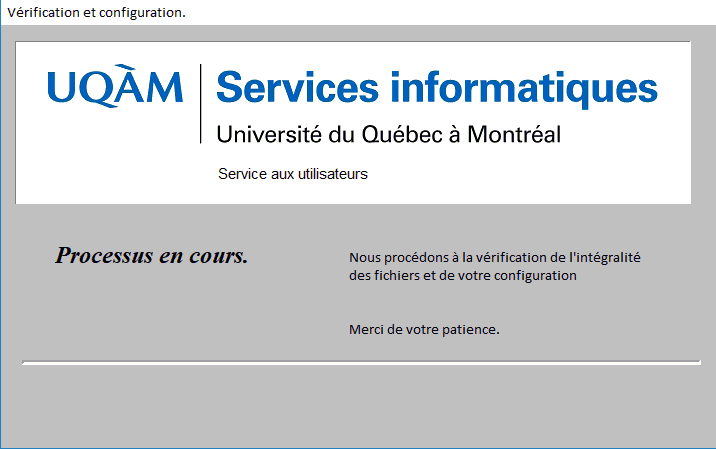Click the word "Processus" in the status heading
The image size is (716, 449).
pos(103,256)
